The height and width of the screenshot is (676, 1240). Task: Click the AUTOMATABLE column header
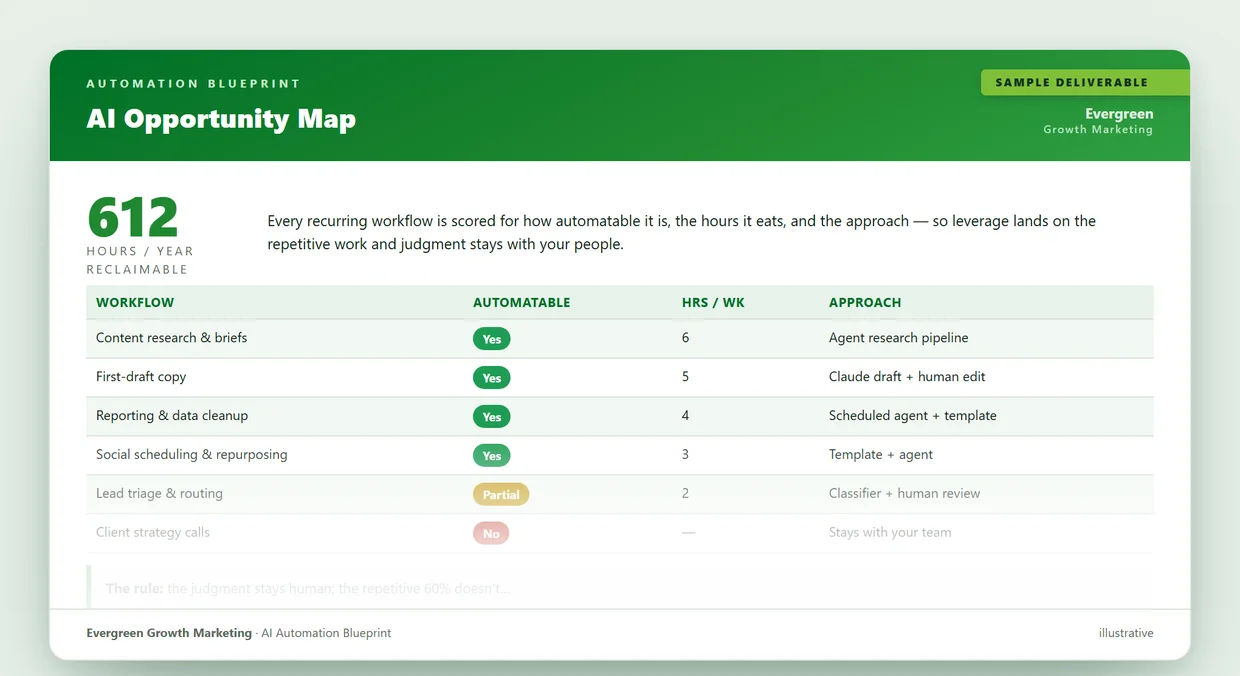tap(521, 302)
